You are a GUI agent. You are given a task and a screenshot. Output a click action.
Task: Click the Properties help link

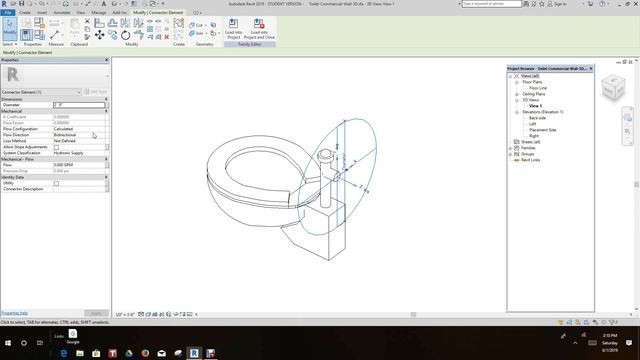(x=15, y=313)
